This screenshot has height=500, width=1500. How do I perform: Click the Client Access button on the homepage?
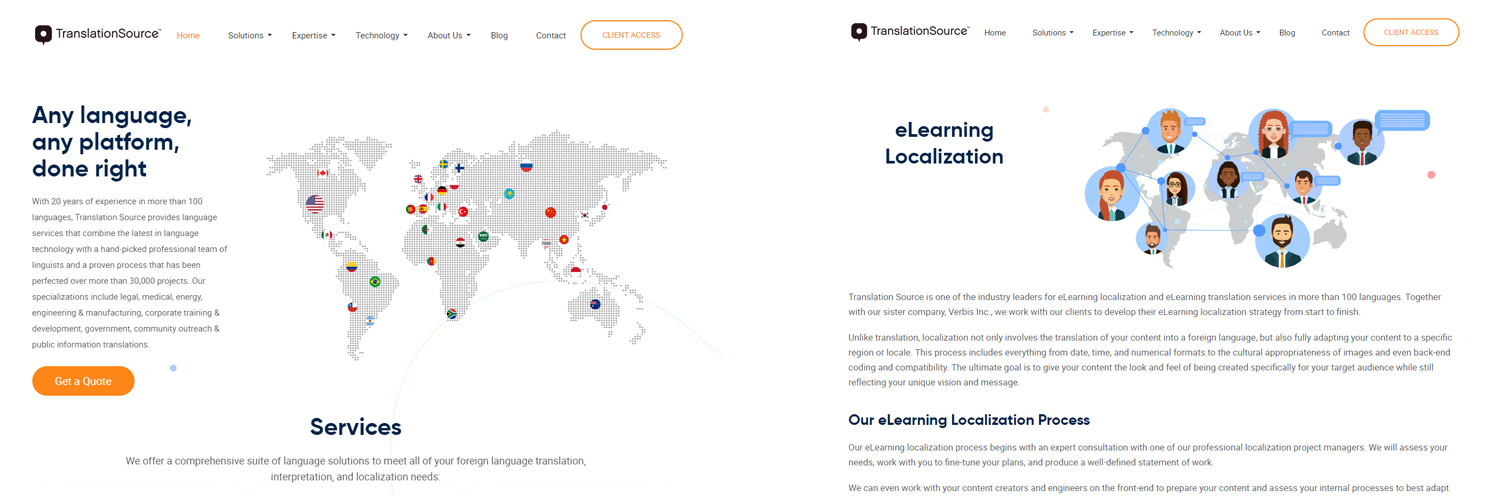click(x=631, y=35)
